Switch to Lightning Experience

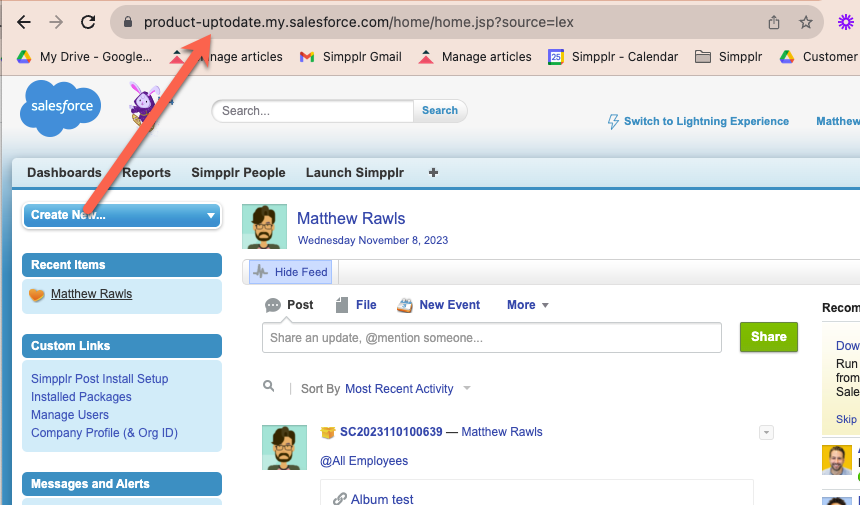[698, 121]
